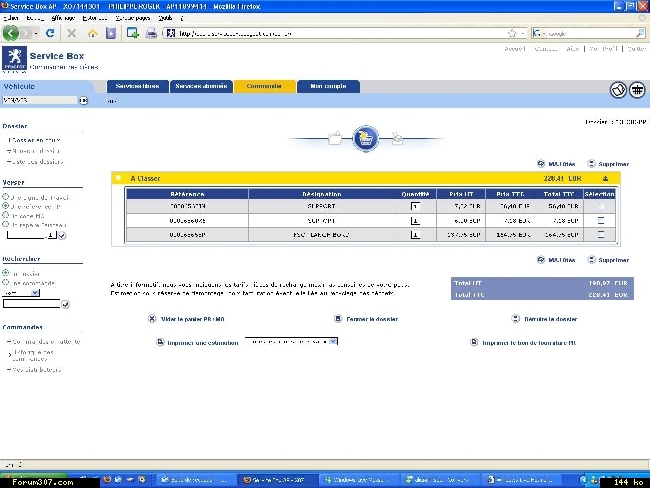Click into the Véhicule VIN input field
The height and width of the screenshot is (488, 650).
point(40,100)
